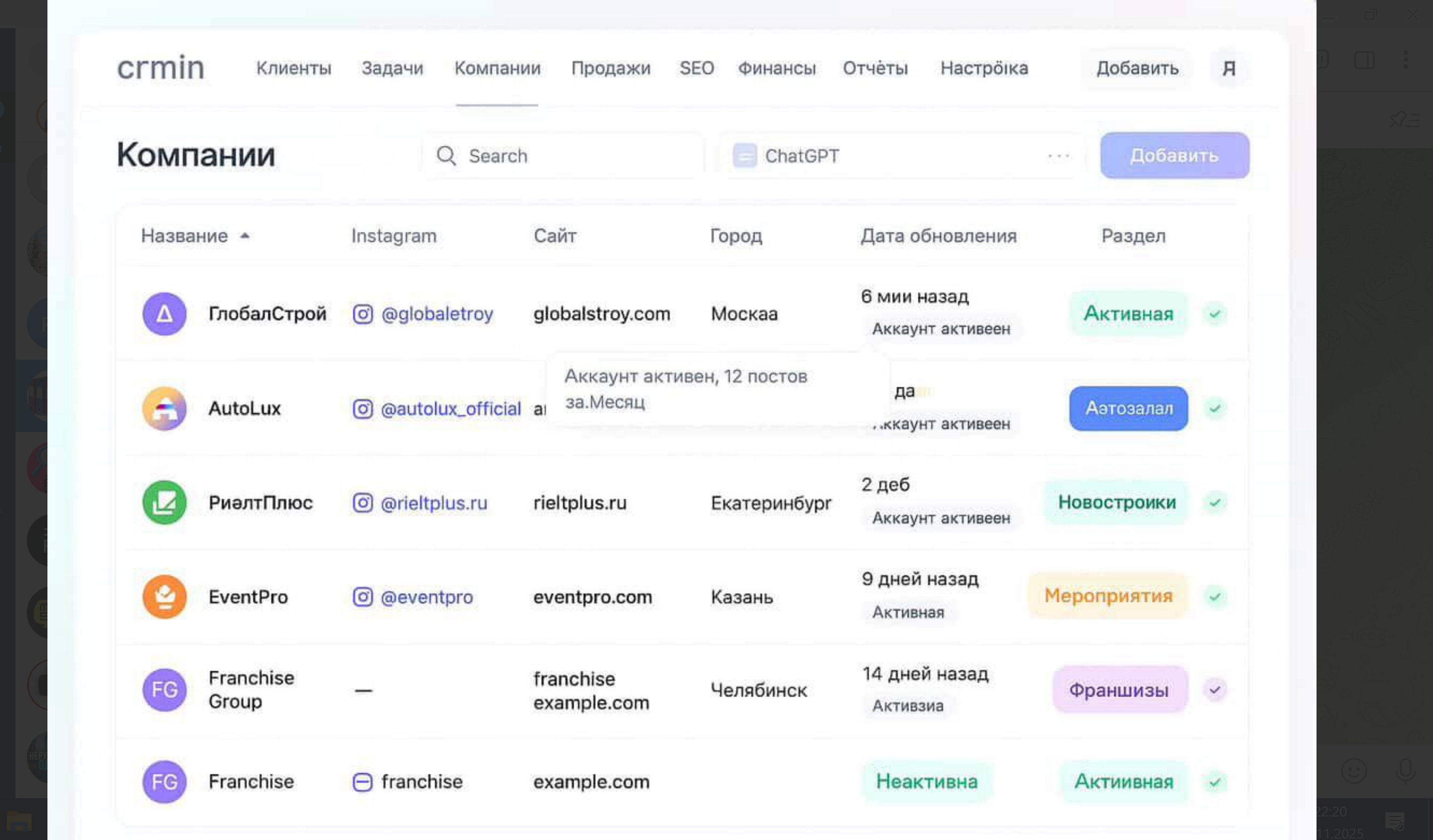
Task: Open the Я profile menu
Action: (x=1229, y=68)
